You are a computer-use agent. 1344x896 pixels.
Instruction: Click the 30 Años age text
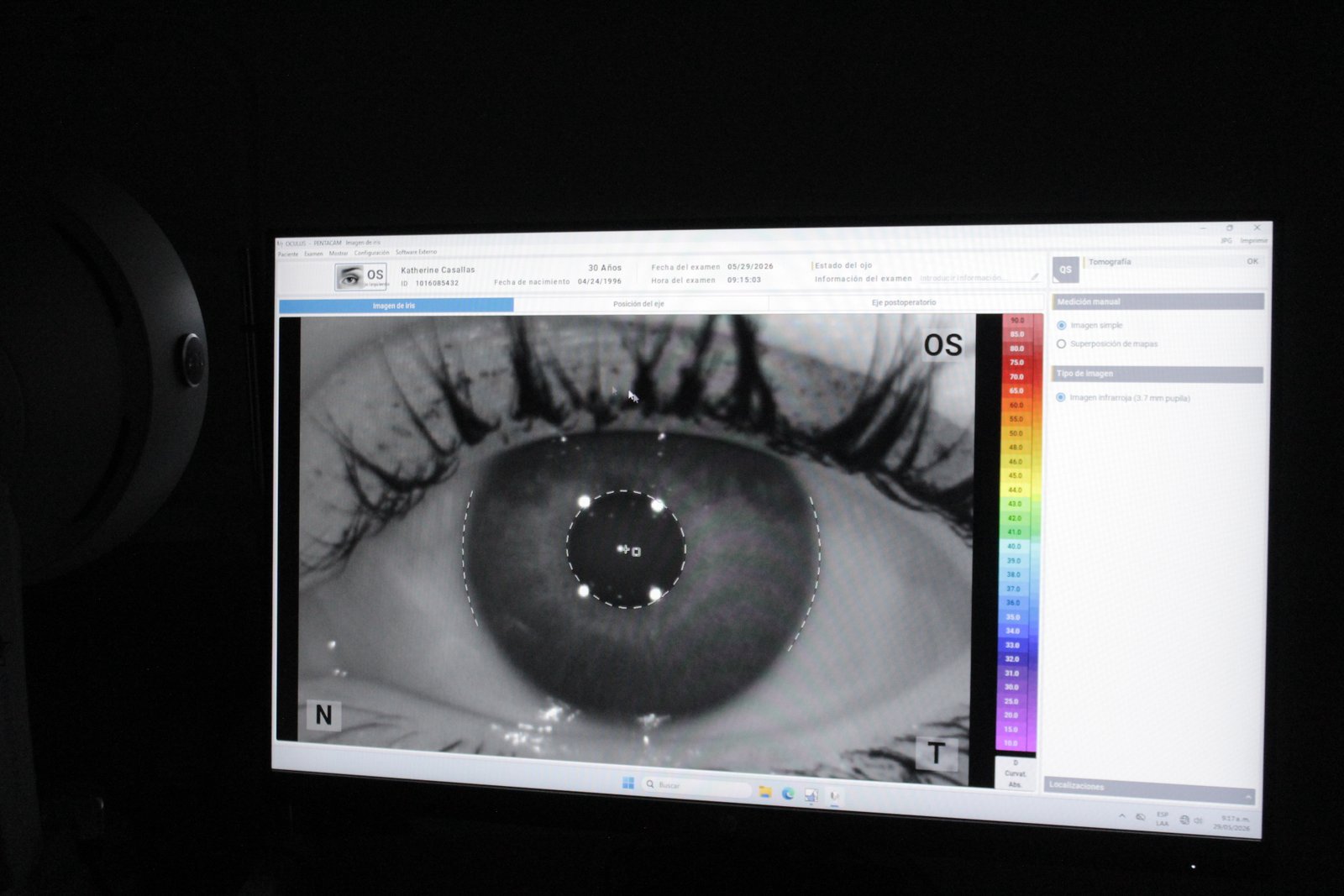pos(605,268)
